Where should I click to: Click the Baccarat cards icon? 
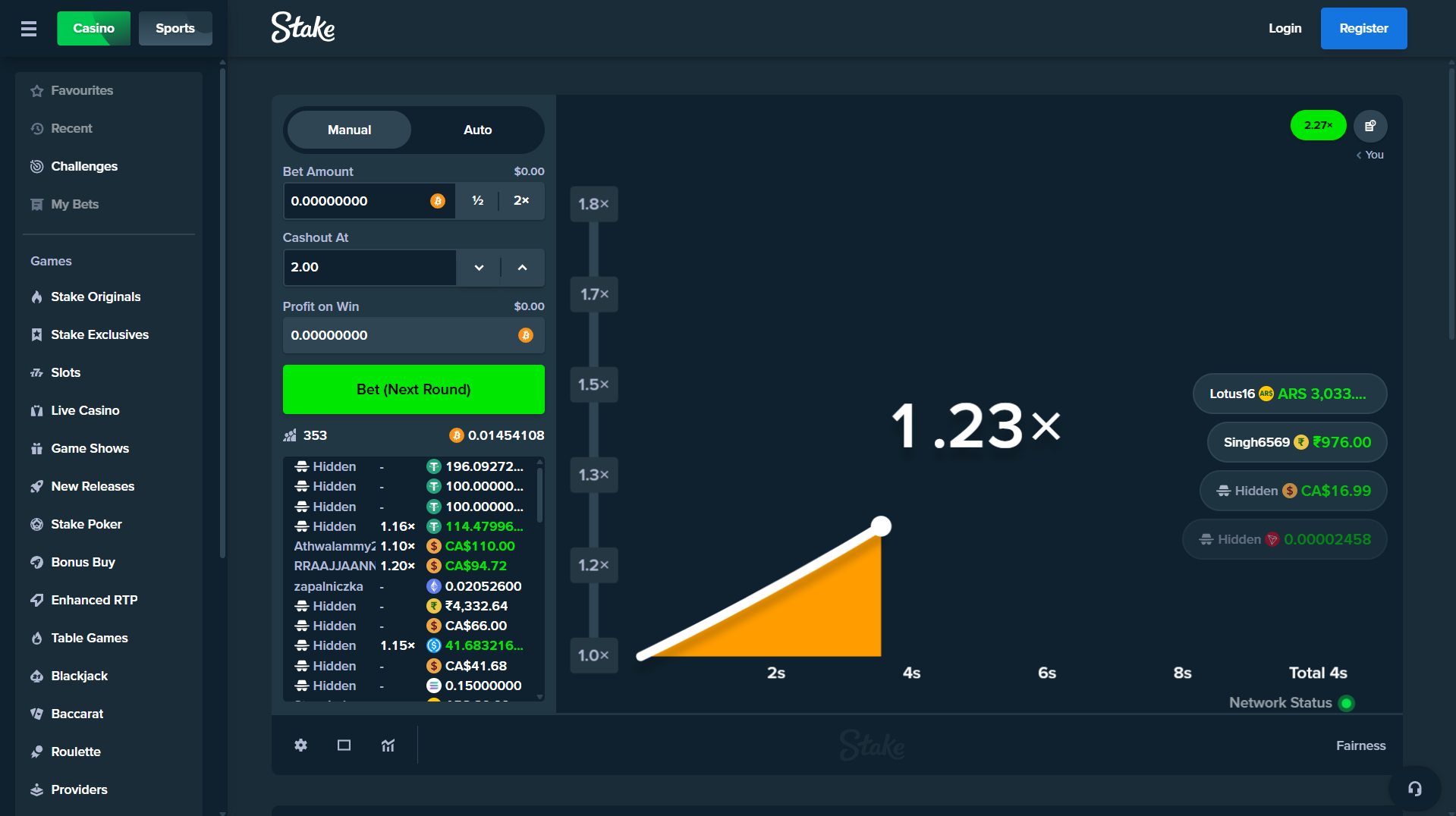pyautogui.click(x=36, y=714)
